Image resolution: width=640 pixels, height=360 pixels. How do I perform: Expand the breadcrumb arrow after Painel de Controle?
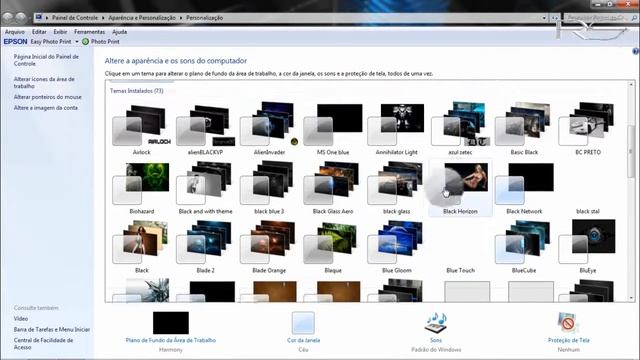tap(103, 18)
